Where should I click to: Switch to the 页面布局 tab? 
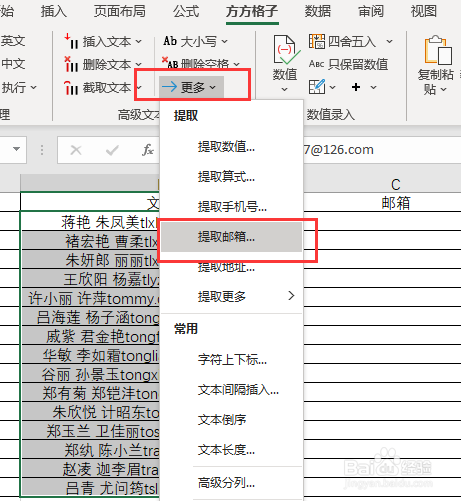click(119, 12)
